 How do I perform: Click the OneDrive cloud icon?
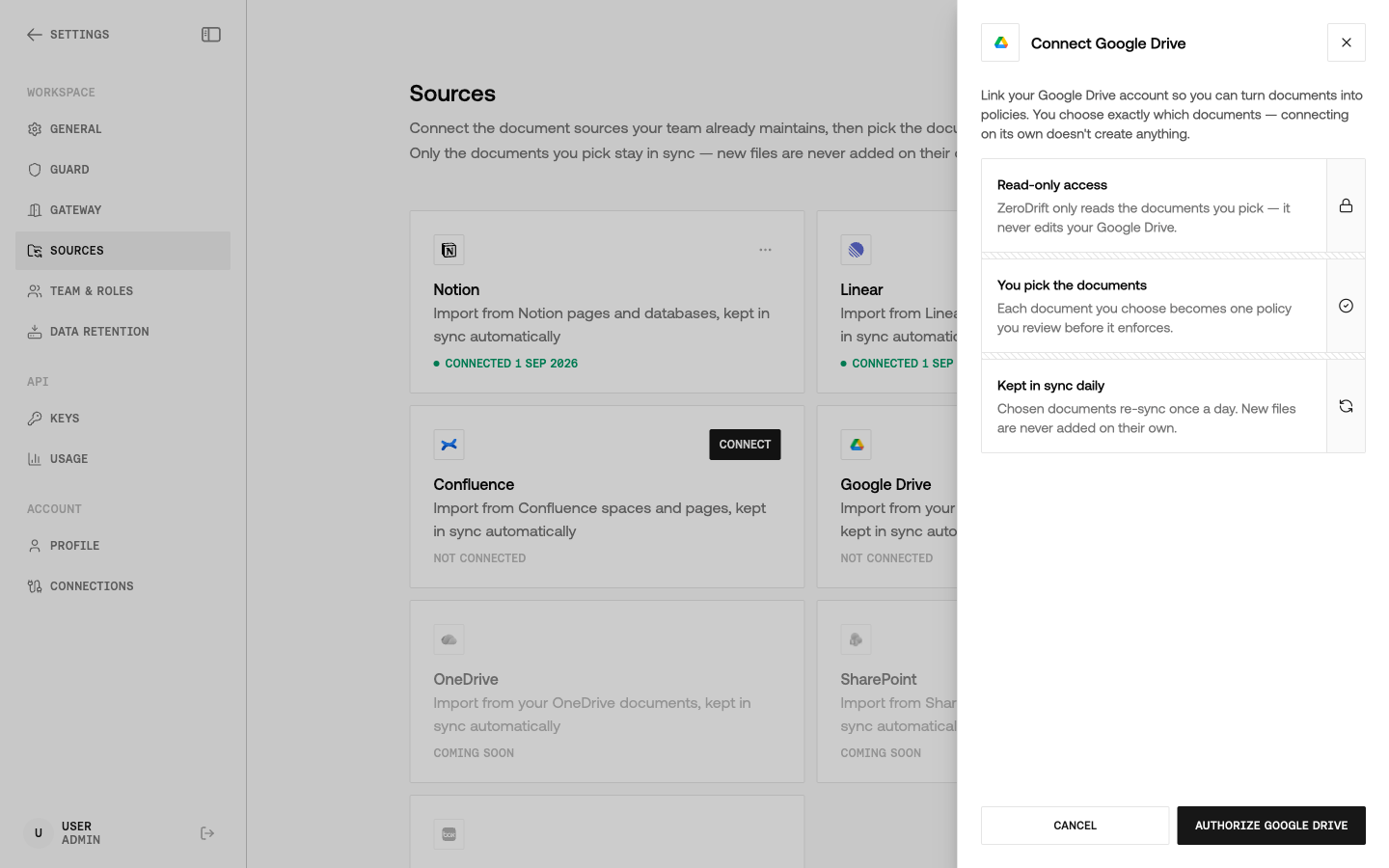pyautogui.click(x=449, y=639)
